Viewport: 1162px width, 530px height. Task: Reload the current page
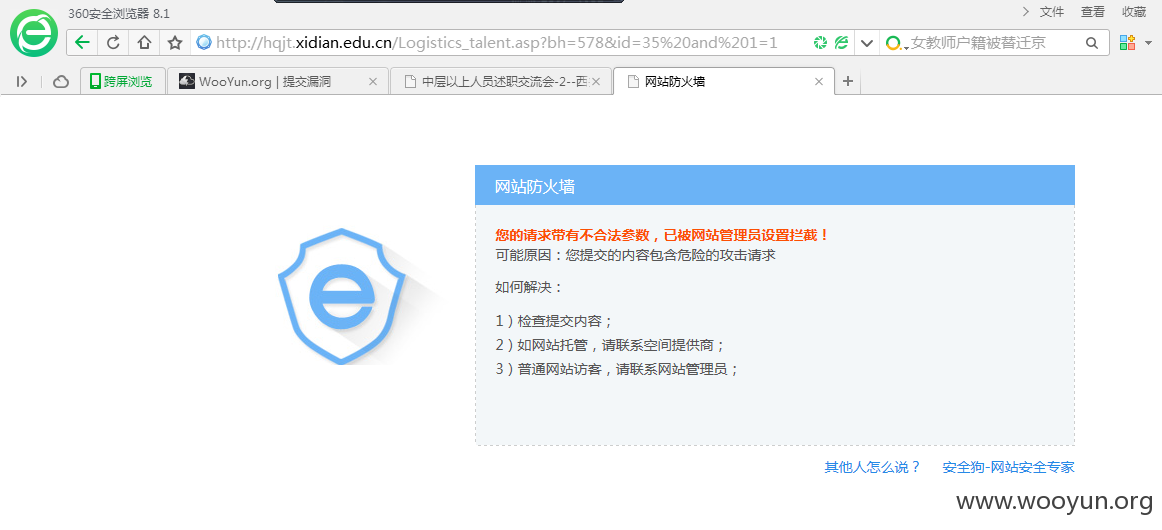coord(113,43)
